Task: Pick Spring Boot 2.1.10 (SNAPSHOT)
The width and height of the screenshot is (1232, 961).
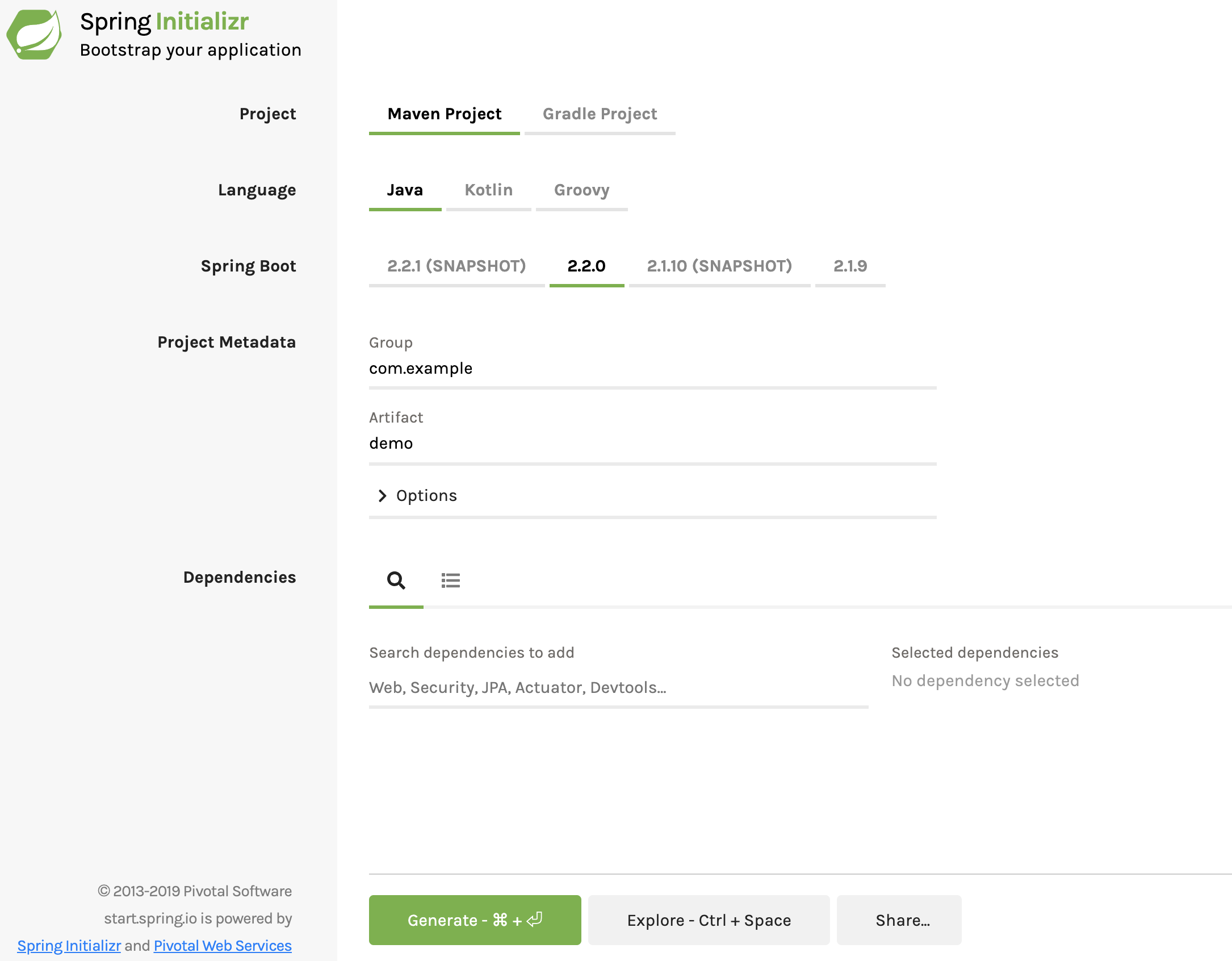Action: [x=719, y=266]
